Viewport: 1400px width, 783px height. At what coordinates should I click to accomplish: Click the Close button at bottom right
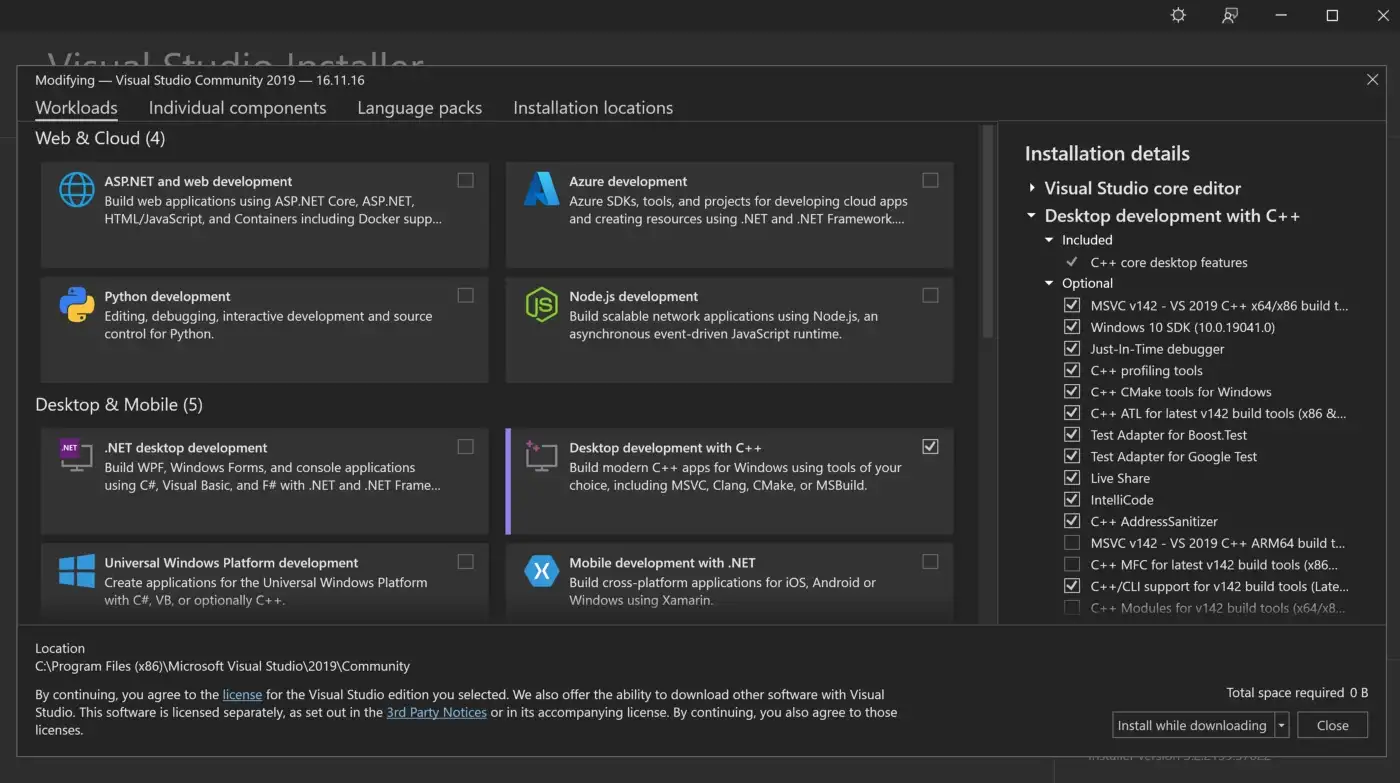coord(1332,726)
